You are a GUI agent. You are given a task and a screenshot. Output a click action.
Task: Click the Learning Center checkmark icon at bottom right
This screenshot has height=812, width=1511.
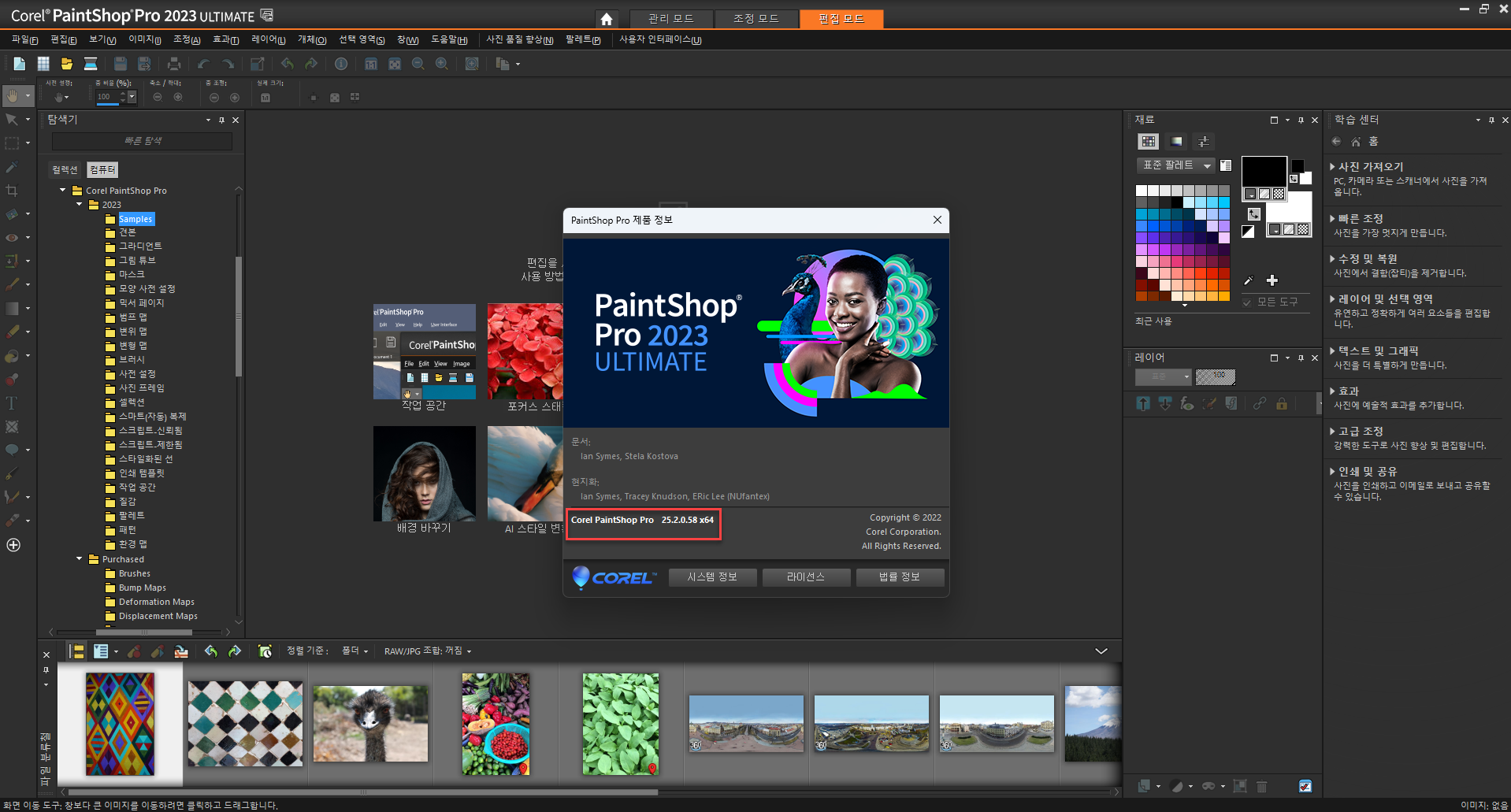click(1305, 786)
